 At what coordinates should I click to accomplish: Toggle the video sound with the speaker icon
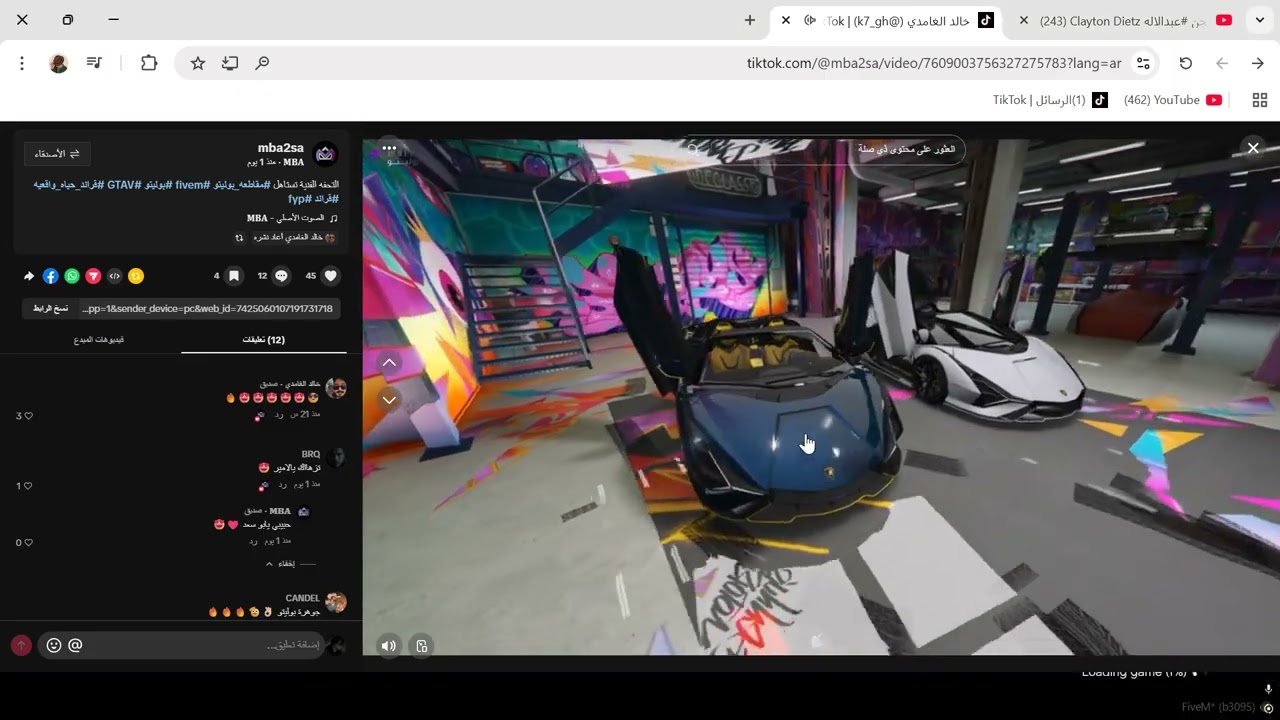(x=389, y=646)
